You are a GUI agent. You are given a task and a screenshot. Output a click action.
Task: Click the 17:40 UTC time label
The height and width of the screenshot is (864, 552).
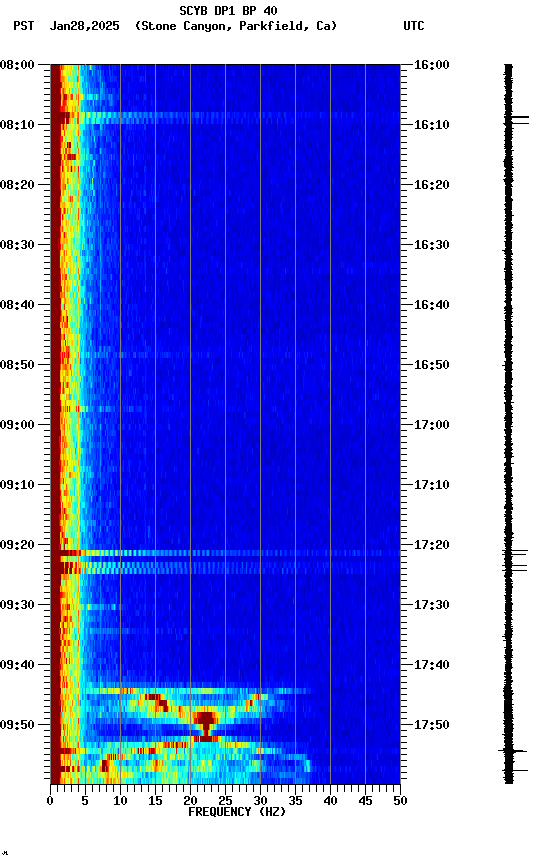[x=431, y=665]
